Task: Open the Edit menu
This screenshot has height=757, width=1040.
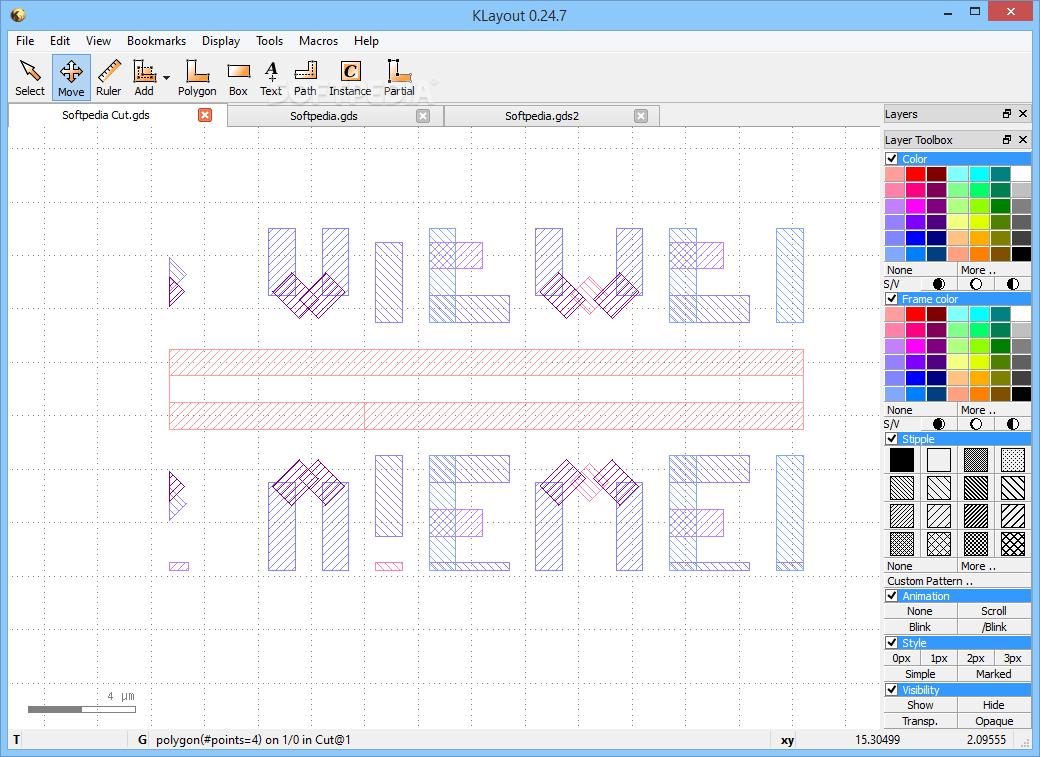Action: 60,40
